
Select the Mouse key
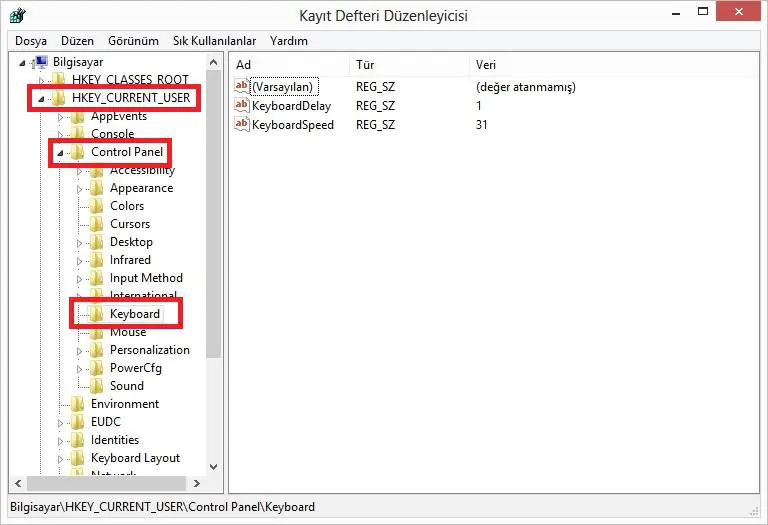[x=128, y=332]
